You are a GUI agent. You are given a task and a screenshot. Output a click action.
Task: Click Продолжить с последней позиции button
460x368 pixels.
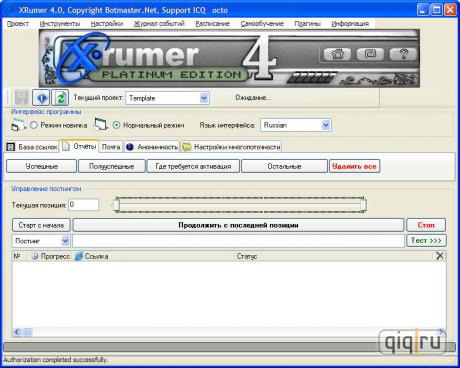coord(238,225)
